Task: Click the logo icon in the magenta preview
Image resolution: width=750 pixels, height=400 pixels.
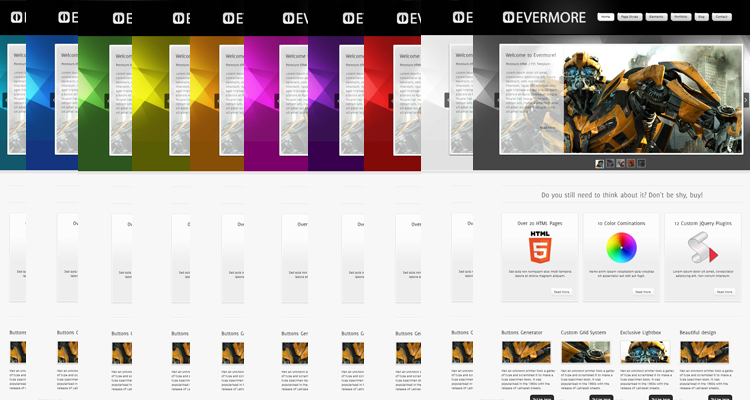Action: (289, 18)
